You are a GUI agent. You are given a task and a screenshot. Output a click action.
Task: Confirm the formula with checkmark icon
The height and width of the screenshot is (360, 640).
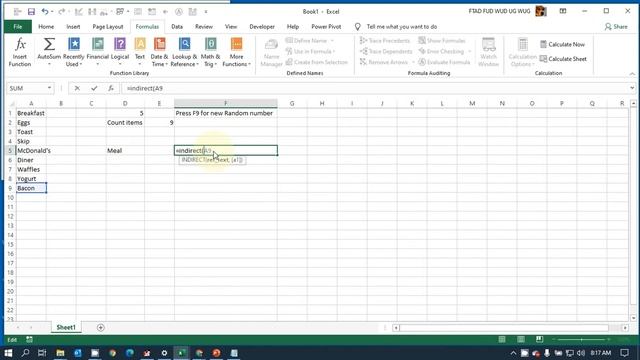pos(94,88)
